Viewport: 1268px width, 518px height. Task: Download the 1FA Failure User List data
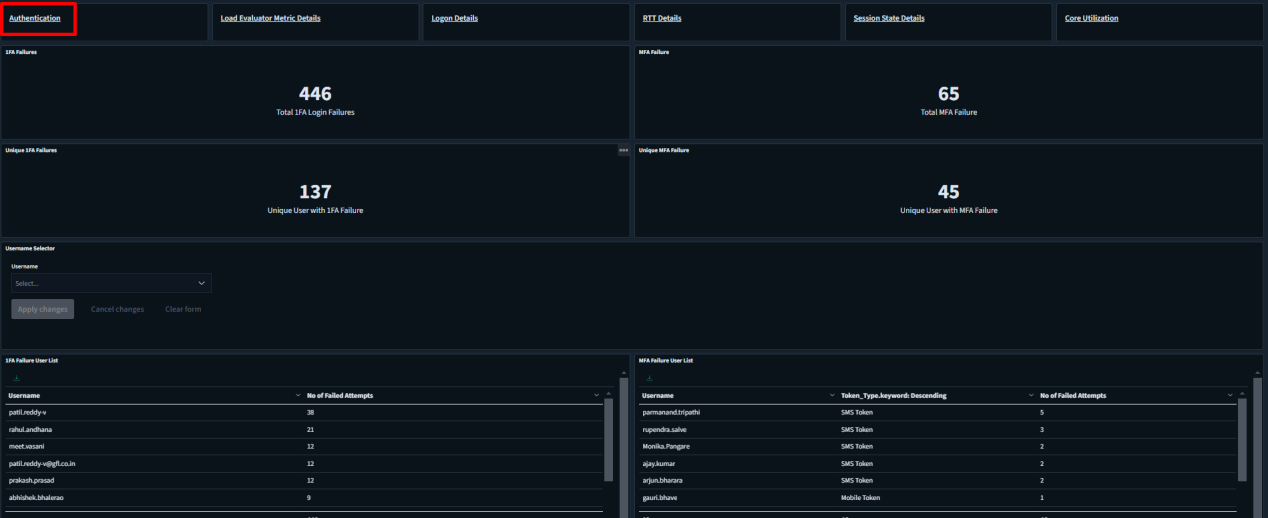(x=16, y=378)
